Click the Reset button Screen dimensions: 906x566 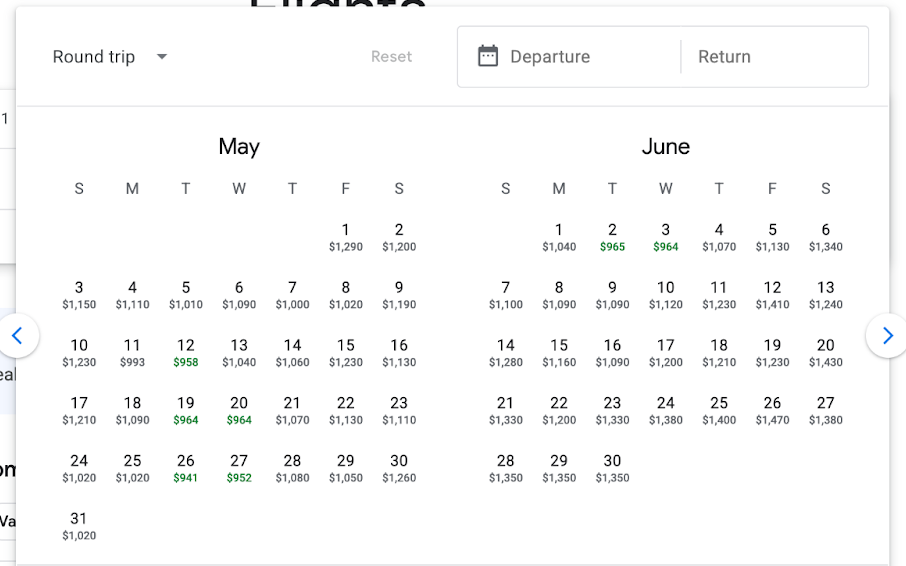coord(391,57)
